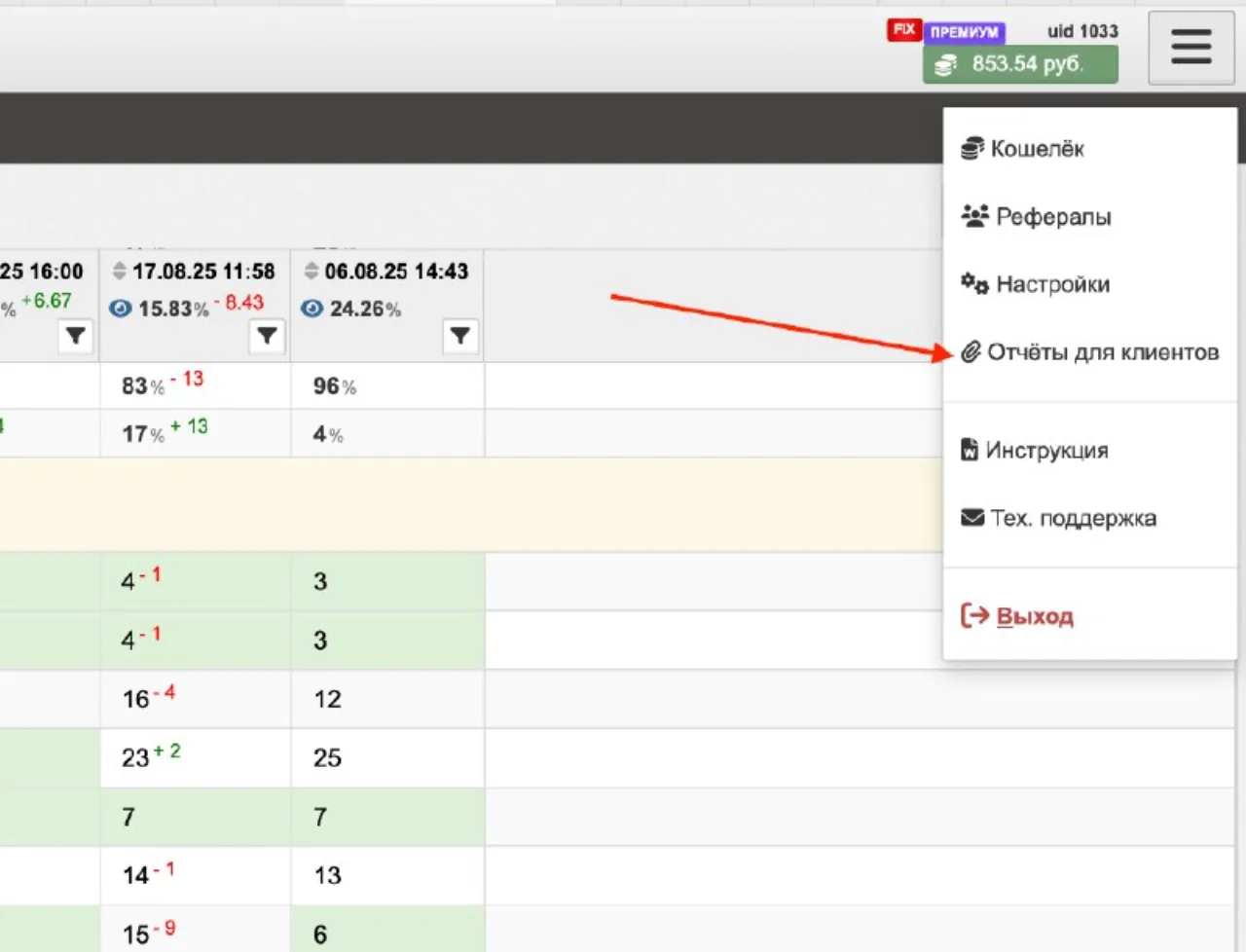Toggle the eye icon beside 15.83%
The width and height of the screenshot is (1246, 952).
coord(121,309)
